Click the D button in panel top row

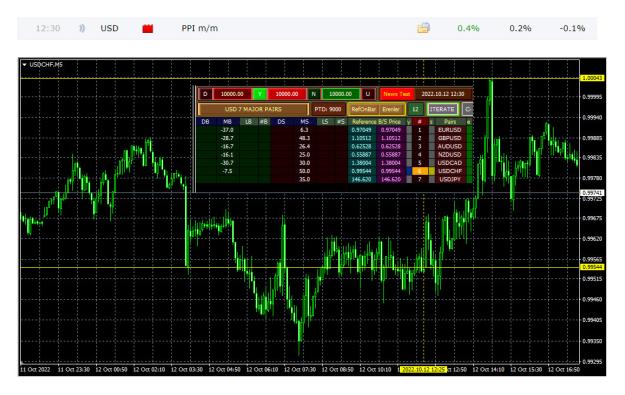point(205,94)
